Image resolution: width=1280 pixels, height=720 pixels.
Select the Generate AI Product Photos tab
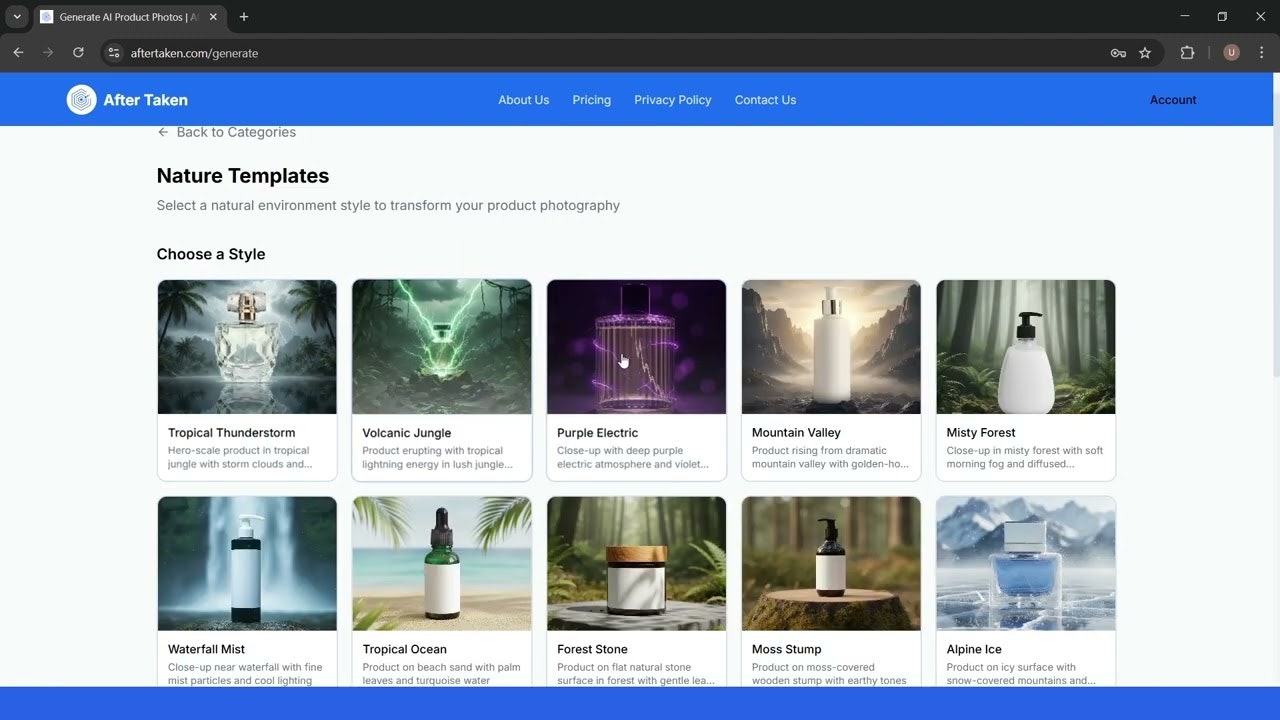click(x=128, y=17)
